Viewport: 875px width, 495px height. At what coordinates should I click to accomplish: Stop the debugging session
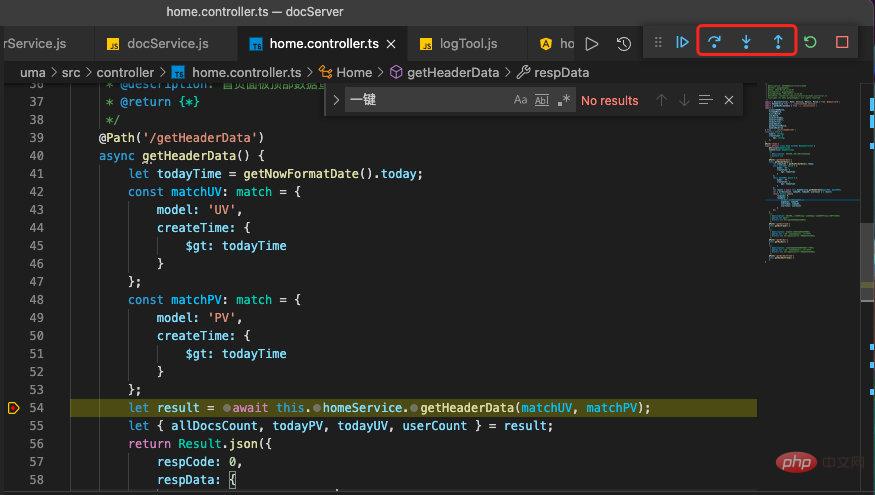coord(842,43)
